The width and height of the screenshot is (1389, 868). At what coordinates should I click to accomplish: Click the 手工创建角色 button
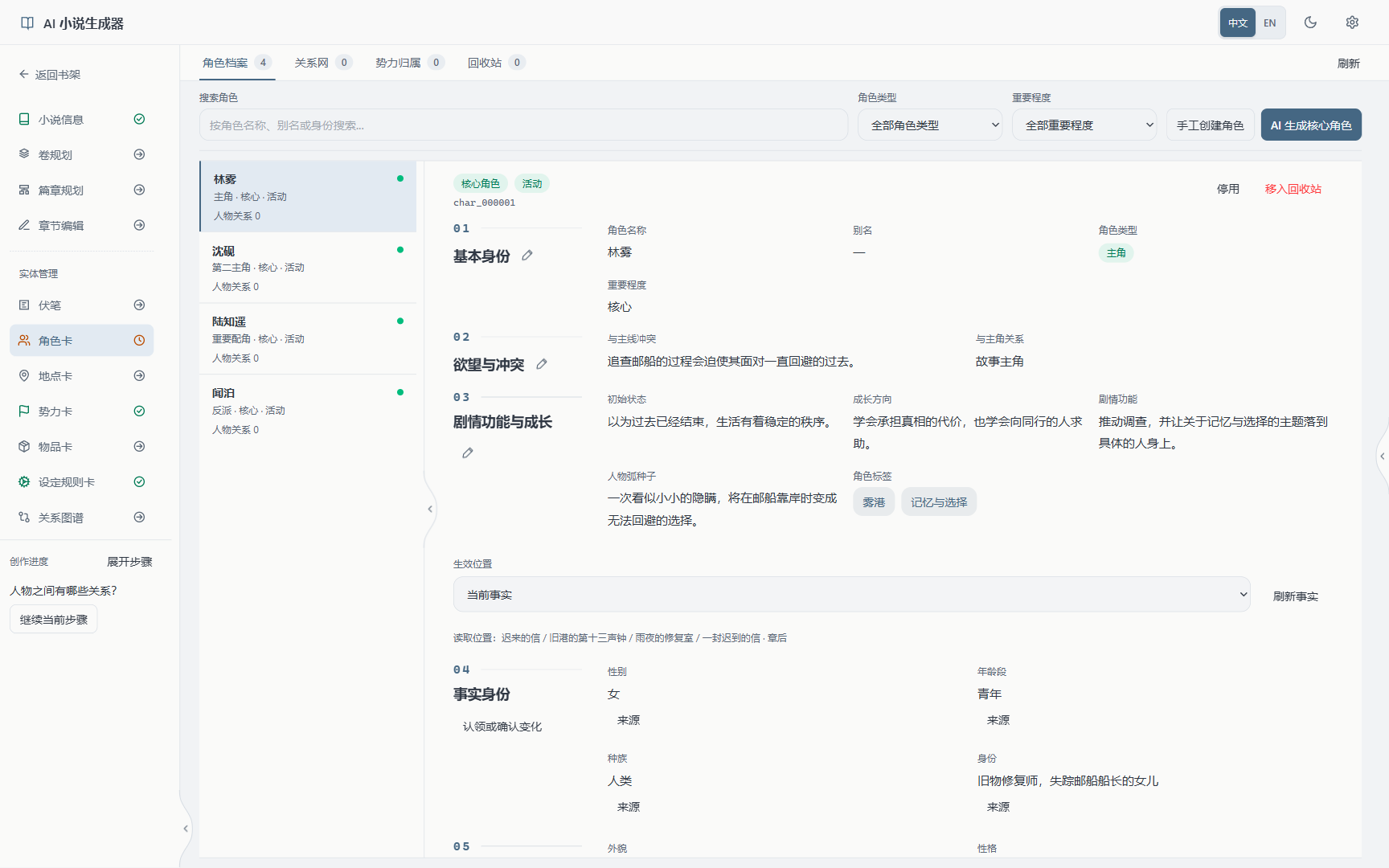(1210, 125)
